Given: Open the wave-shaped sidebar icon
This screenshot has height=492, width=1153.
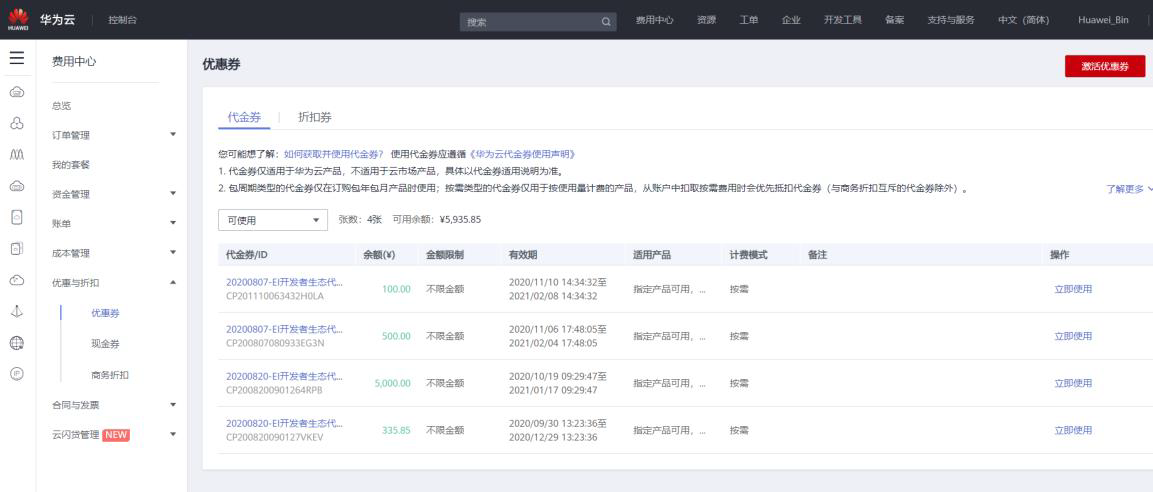Looking at the screenshot, I should point(17,154).
